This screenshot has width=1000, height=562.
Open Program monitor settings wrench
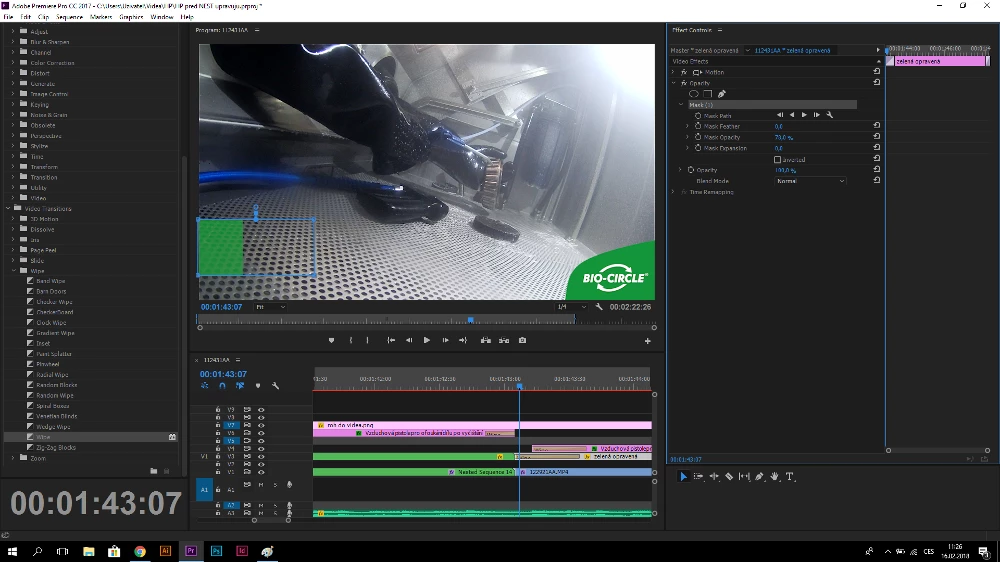pos(599,307)
